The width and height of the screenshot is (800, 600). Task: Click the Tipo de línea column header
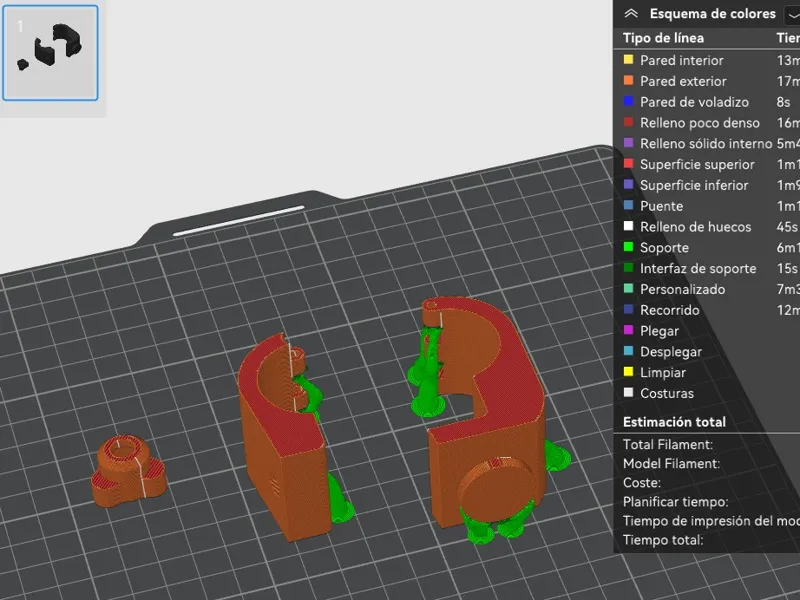tap(663, 38)
